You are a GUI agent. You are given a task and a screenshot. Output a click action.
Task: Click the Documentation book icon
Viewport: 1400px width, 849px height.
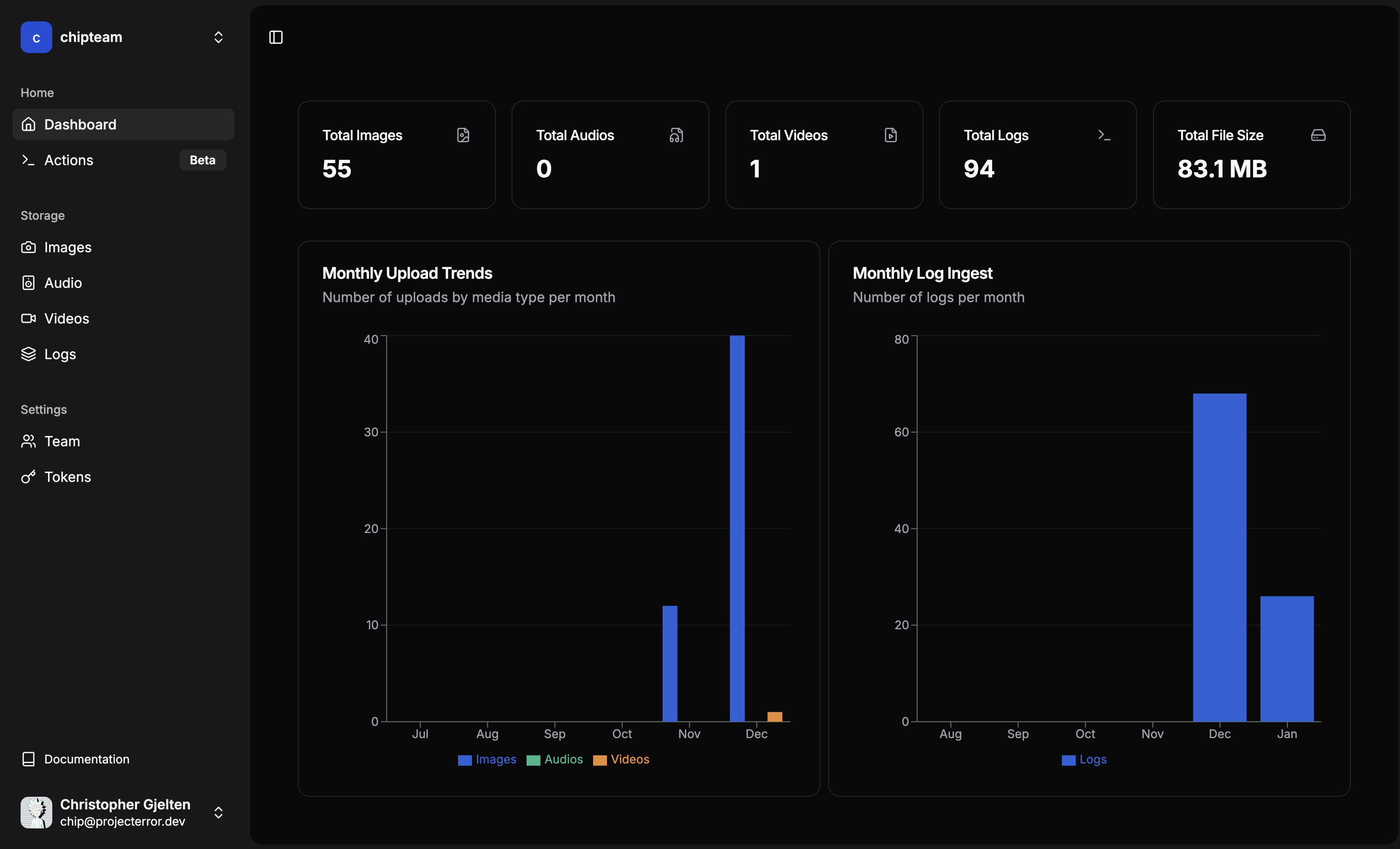[29, 759]
